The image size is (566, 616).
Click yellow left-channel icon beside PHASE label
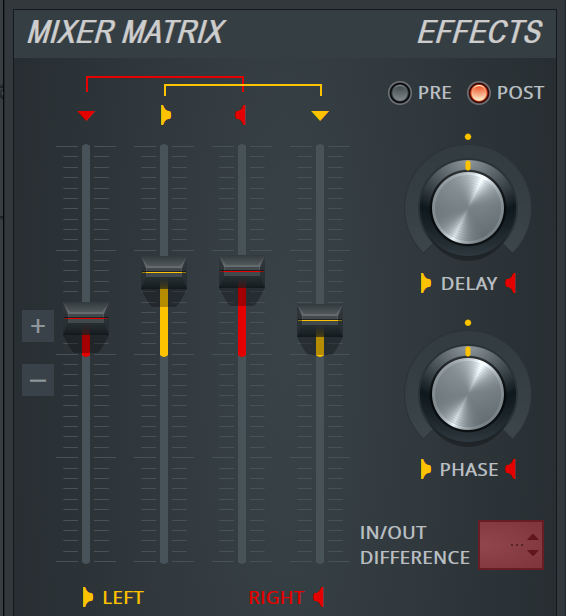426,469
